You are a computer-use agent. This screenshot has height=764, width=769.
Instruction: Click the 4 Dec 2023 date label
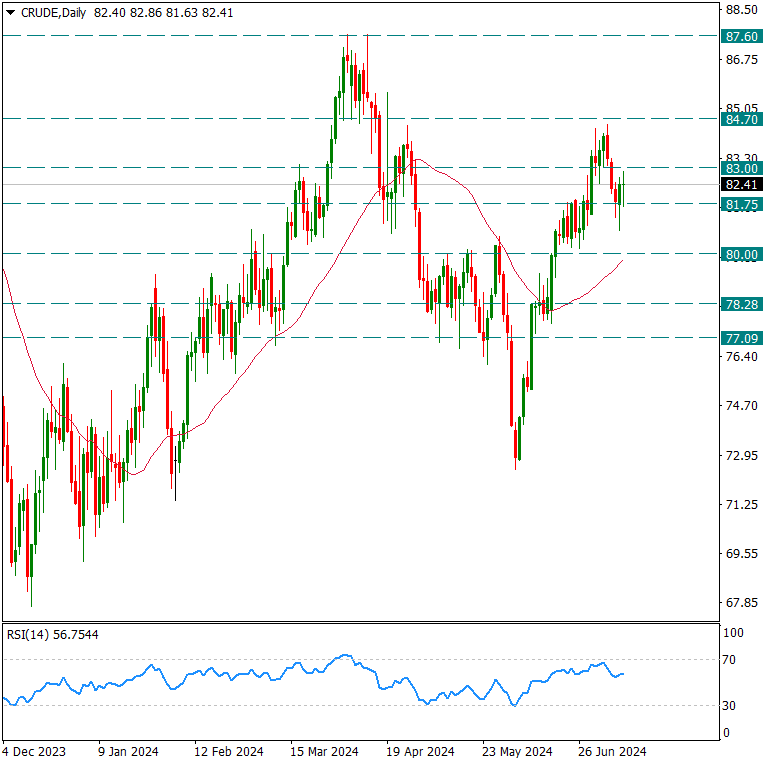(34, 751)
